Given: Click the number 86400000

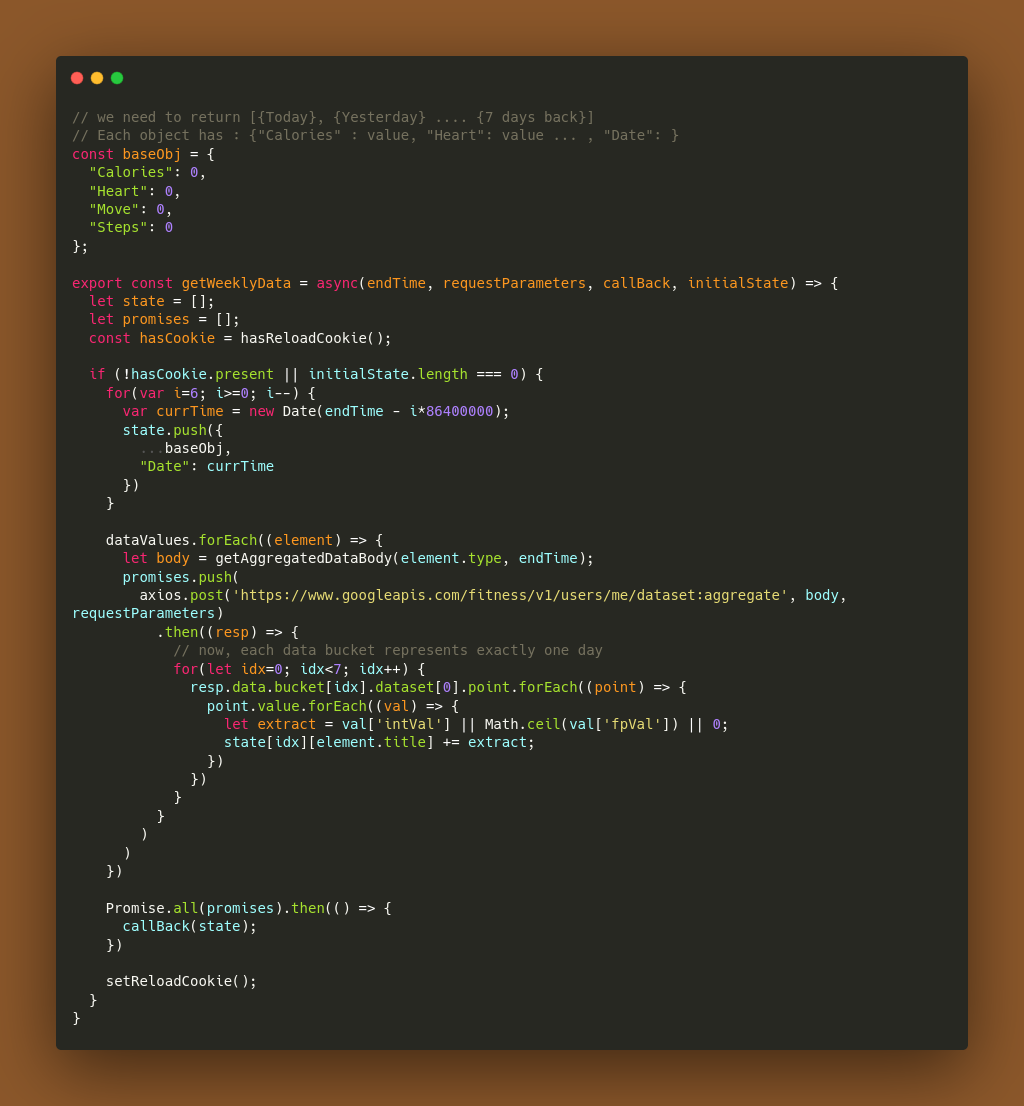Looking at the screenshot, I should 459,411.
